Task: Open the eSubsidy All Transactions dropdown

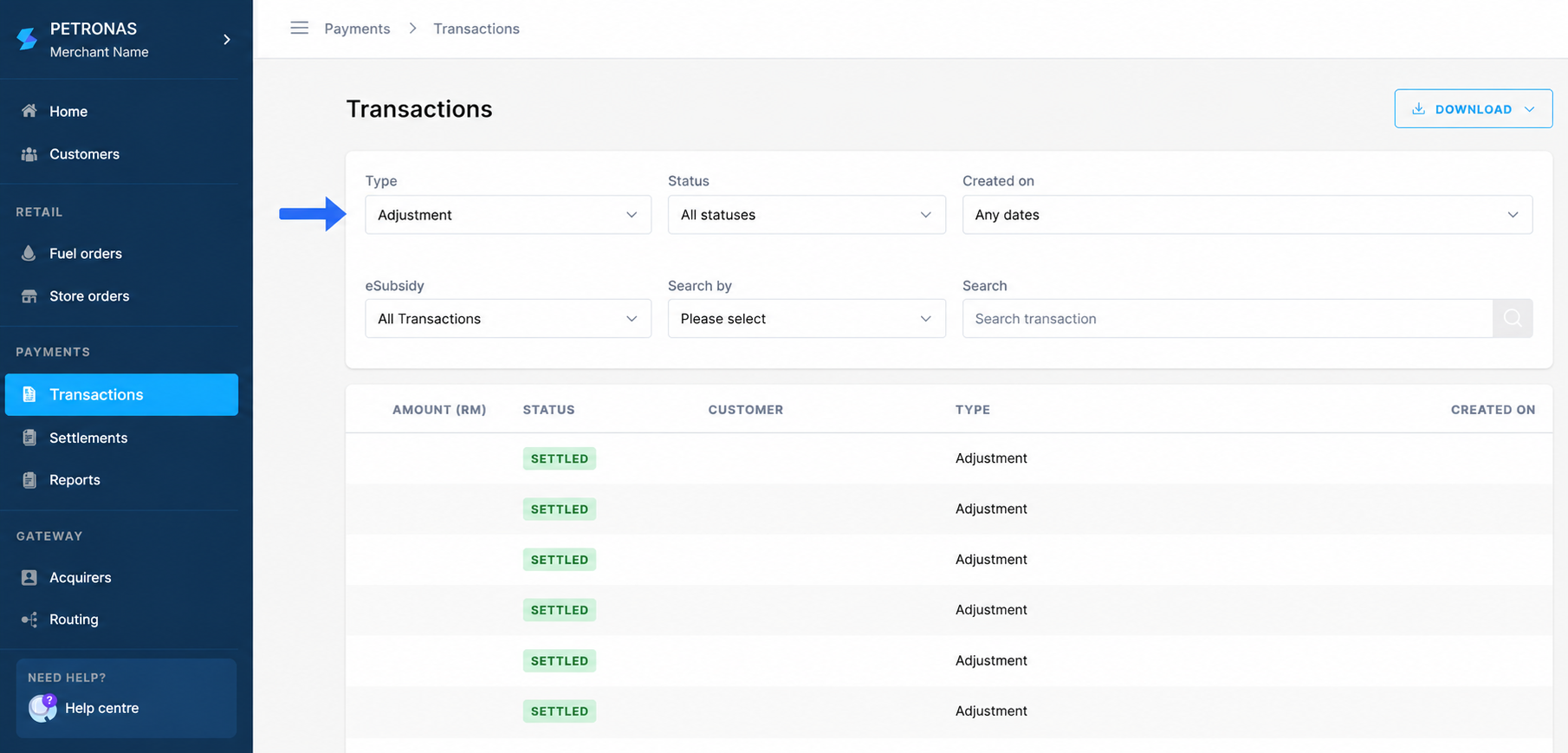Action: [x=508, y=319]
